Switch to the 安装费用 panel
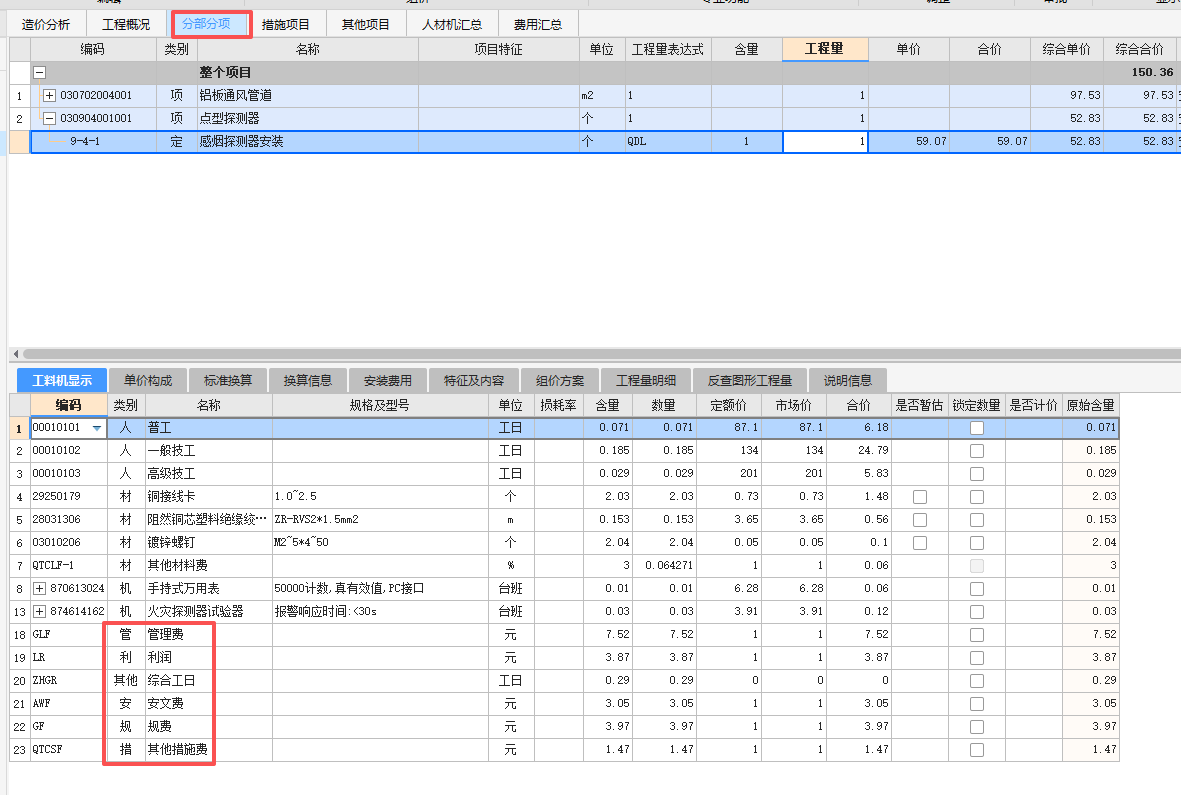This screenshot has height=795, width=1181. (386, 380)
